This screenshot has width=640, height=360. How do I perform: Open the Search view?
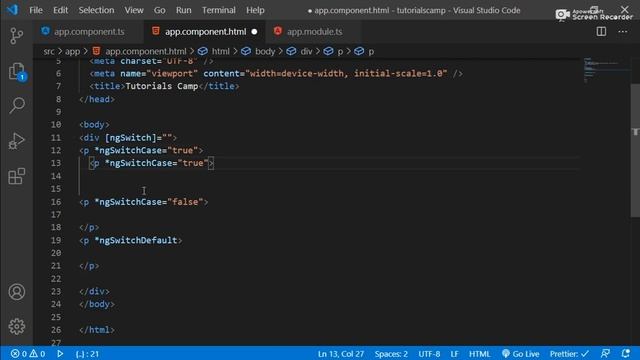(x=17, y=105)
